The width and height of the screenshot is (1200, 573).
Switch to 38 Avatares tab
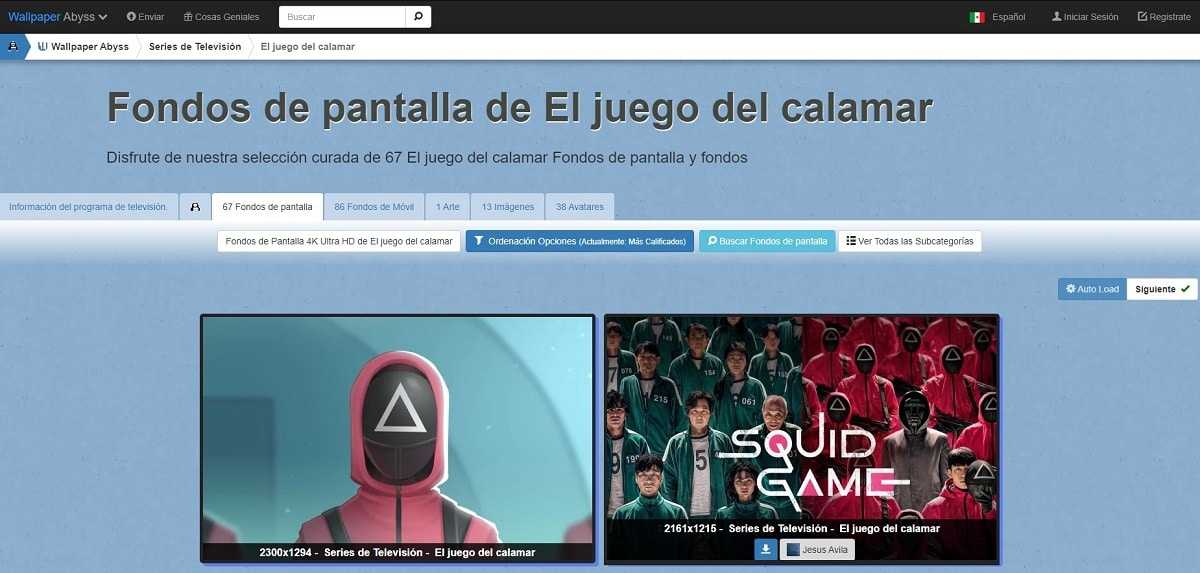580,207
